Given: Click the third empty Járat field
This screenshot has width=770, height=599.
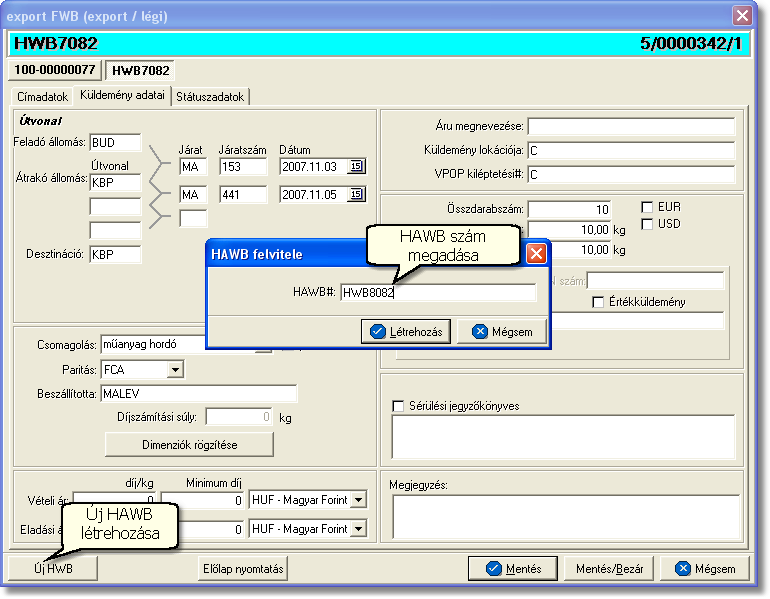Looking at the screenshot, I should pos(193,218).
